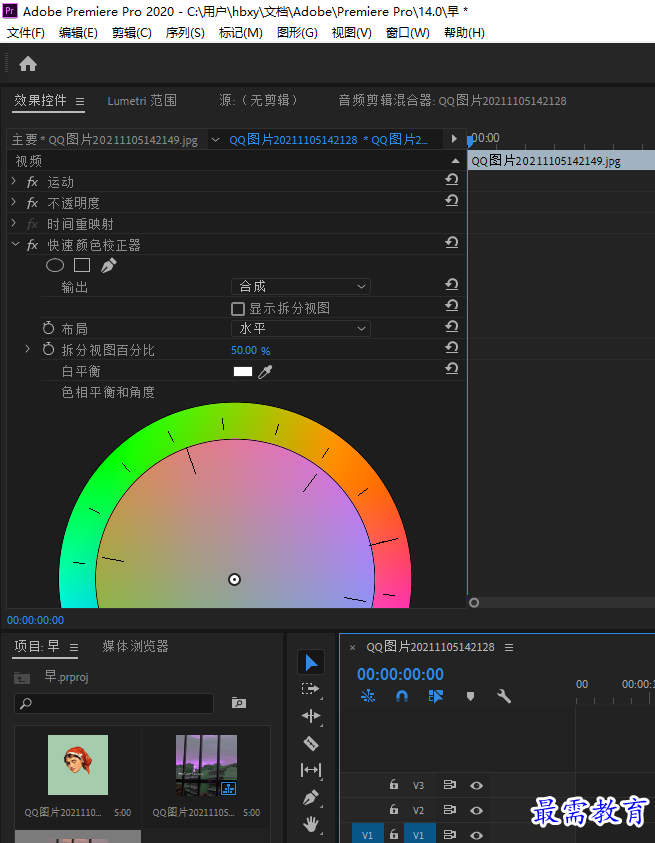The height and width of the screenshot is (843, 655).
Task: Toggle lock on V2 track
Action: pos(394,809)
